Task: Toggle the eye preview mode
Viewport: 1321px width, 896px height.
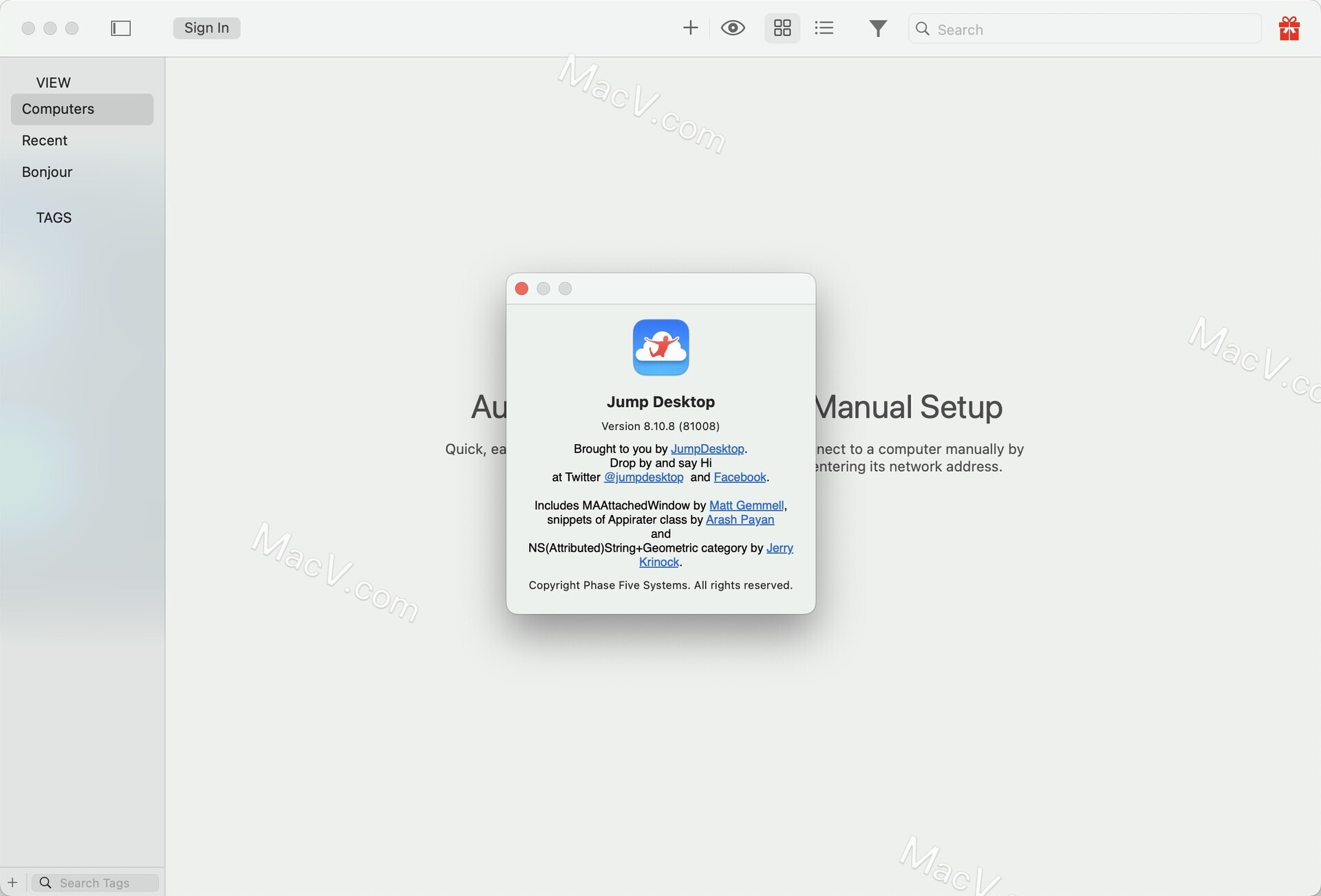Action: [733, 28]
